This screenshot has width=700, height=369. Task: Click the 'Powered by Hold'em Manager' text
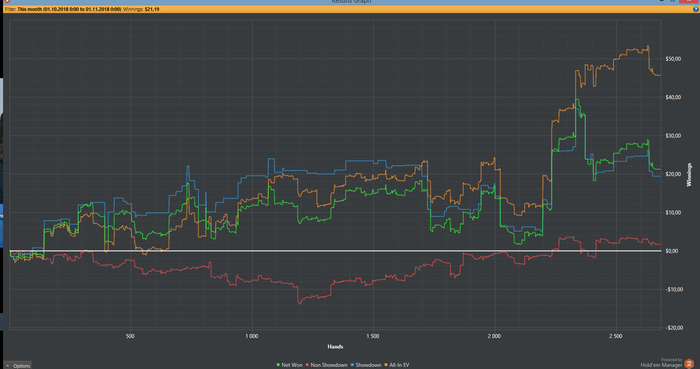click(x=662, y=363)
